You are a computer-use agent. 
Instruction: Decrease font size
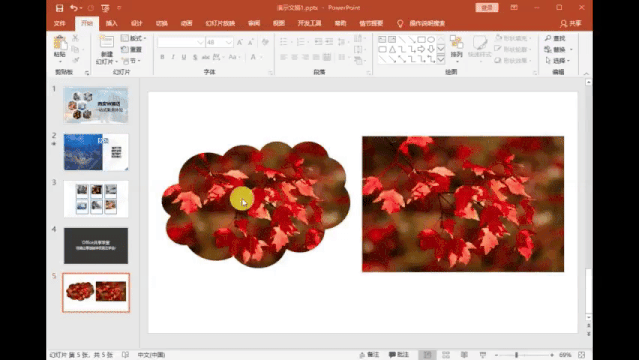251,42
